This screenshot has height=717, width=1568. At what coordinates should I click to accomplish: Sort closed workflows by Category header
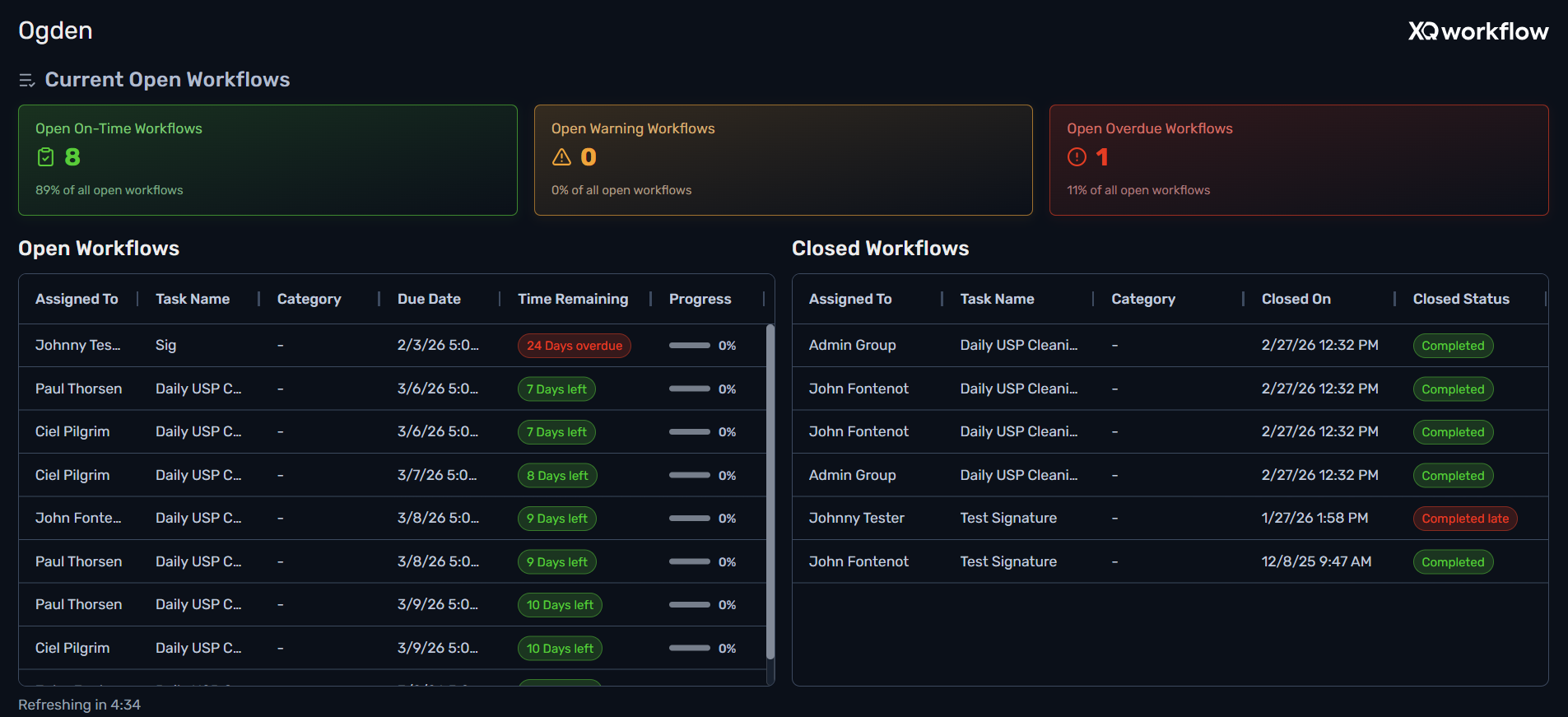point(1143,299)
